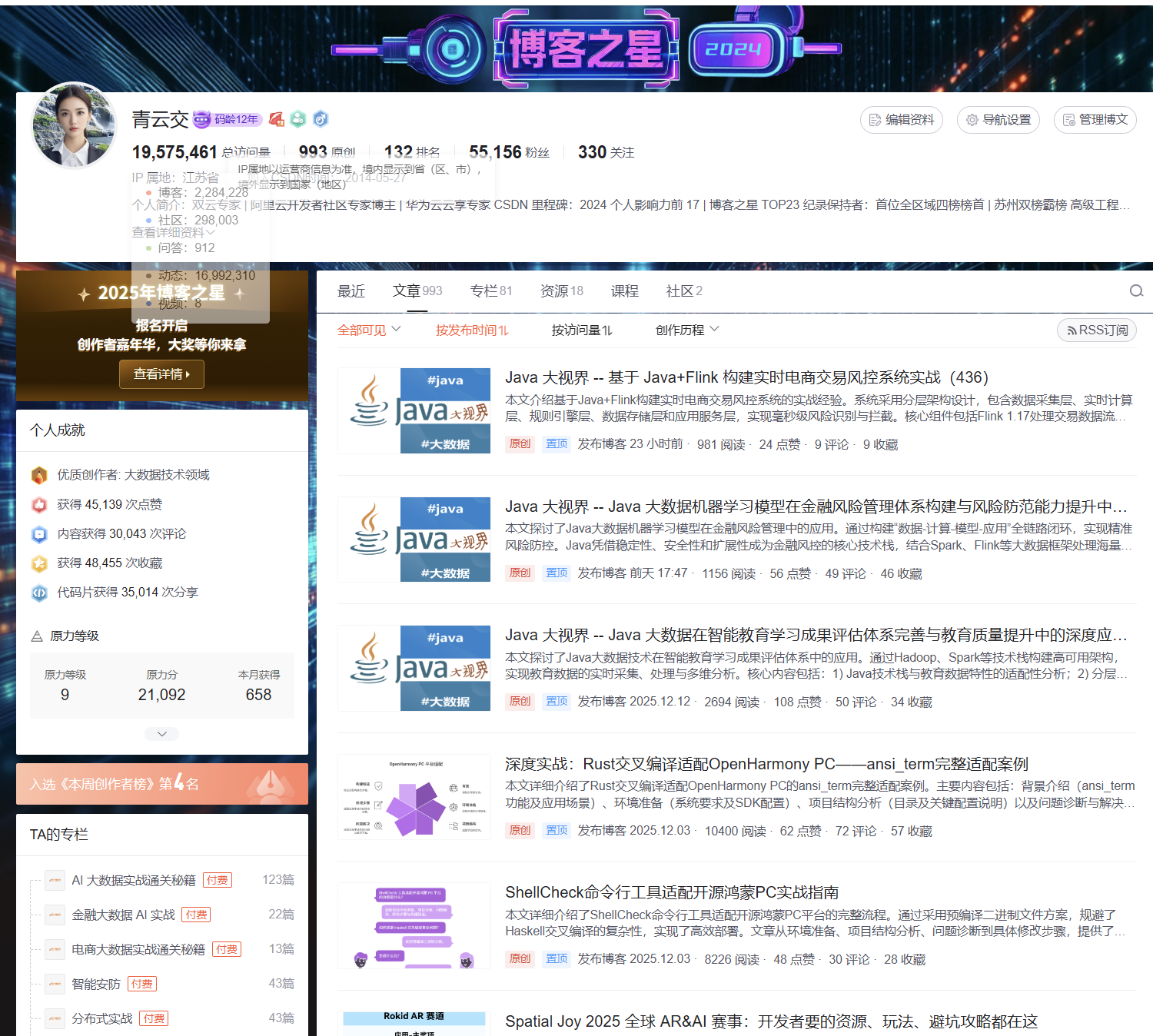
Task: Click the 导航设置 button
Action: point(998,120)
